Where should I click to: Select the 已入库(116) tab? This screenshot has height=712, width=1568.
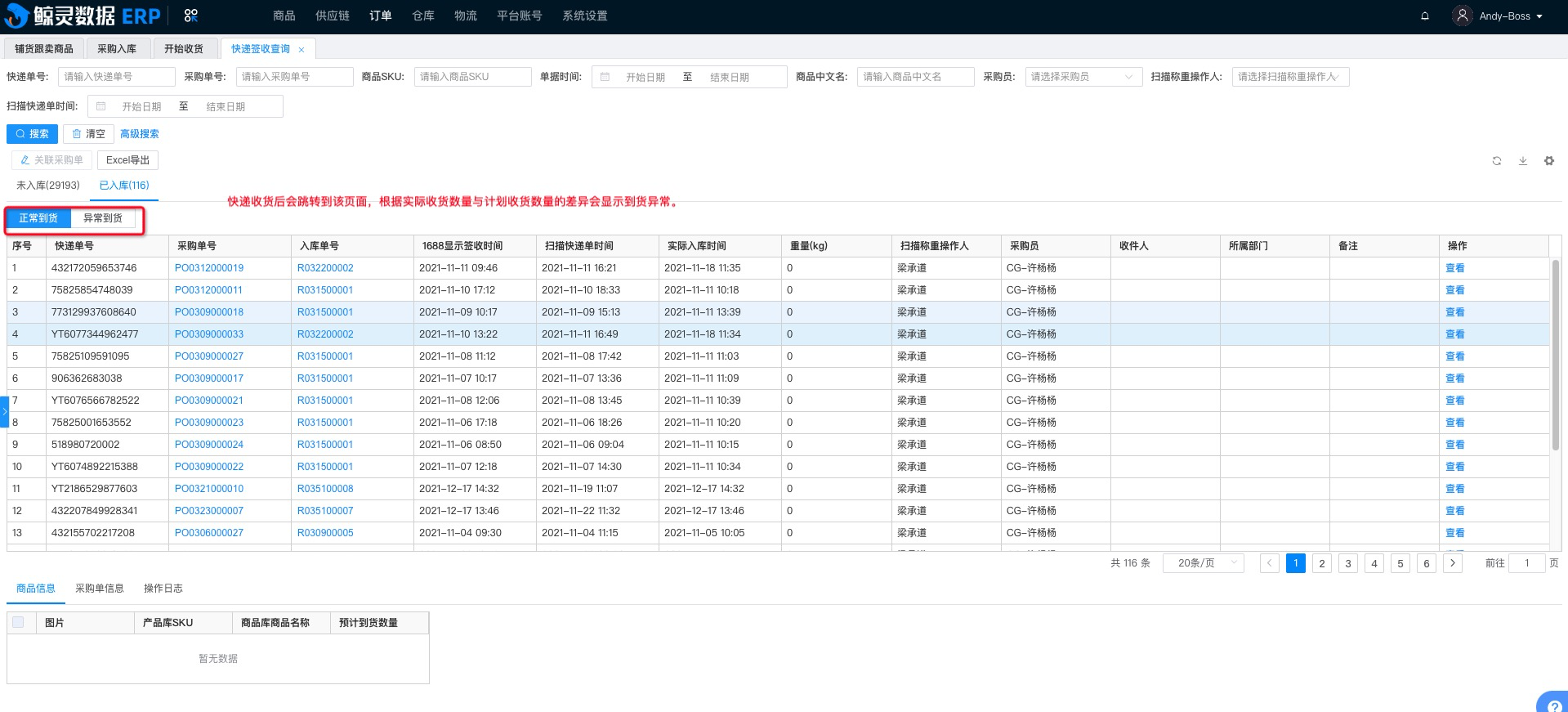[x=124, y=186]
